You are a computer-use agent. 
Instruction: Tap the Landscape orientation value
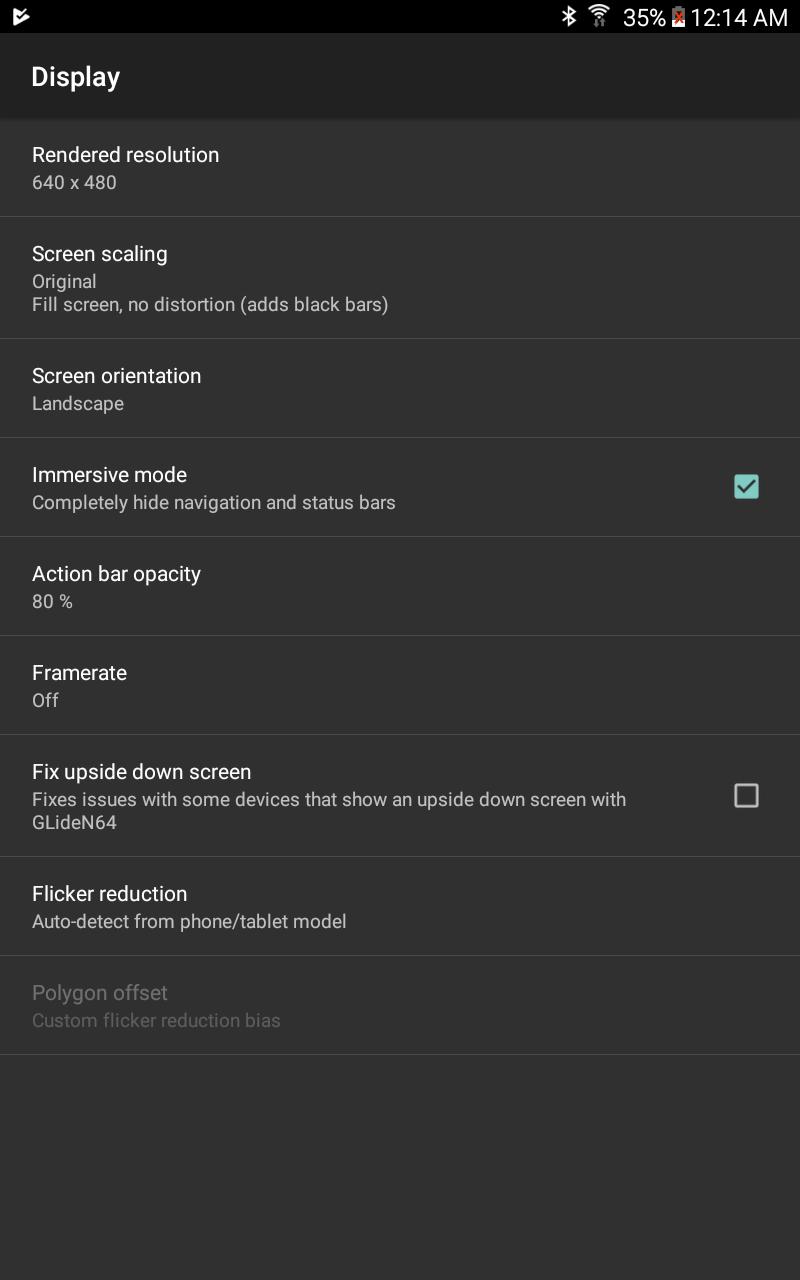[78, 404]
